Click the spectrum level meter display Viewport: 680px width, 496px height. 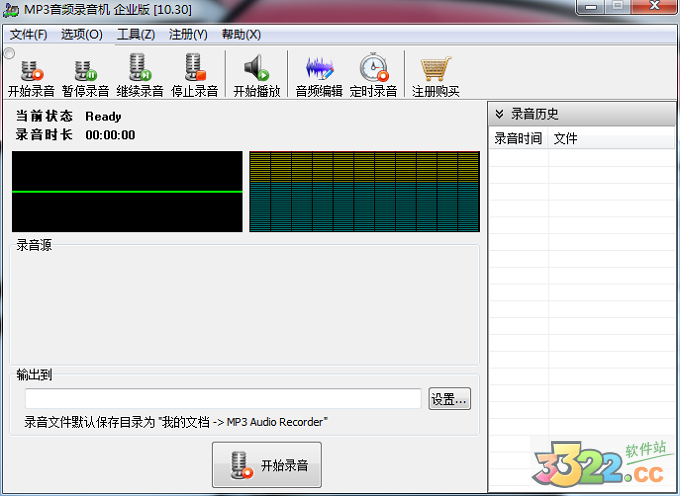(x=364, y=191)
